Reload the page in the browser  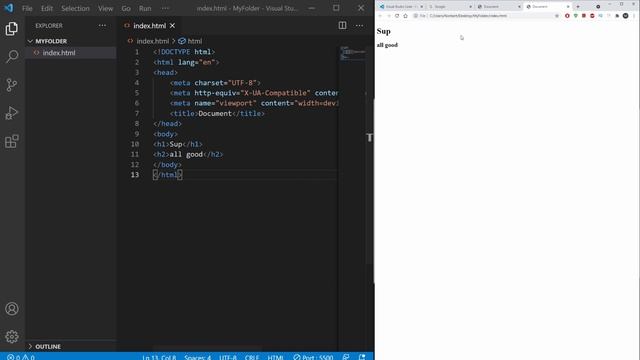397,16
